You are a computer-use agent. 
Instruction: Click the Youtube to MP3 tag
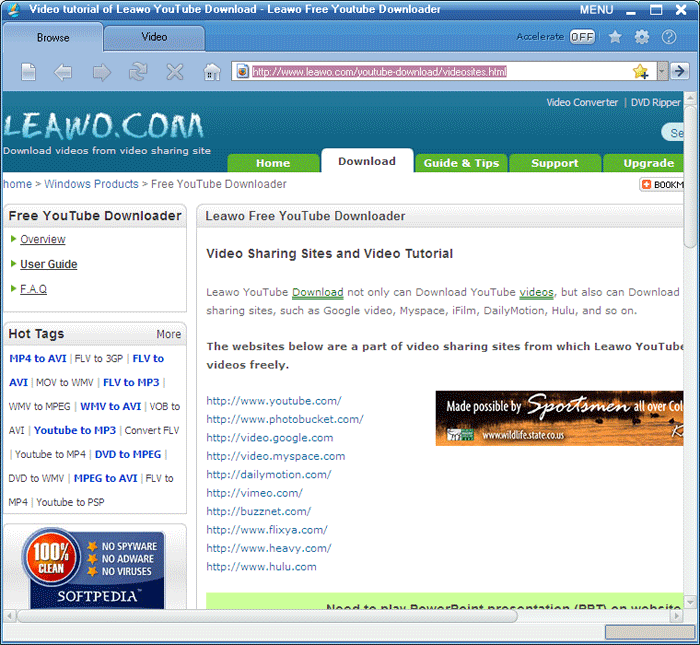coord(75,430)
